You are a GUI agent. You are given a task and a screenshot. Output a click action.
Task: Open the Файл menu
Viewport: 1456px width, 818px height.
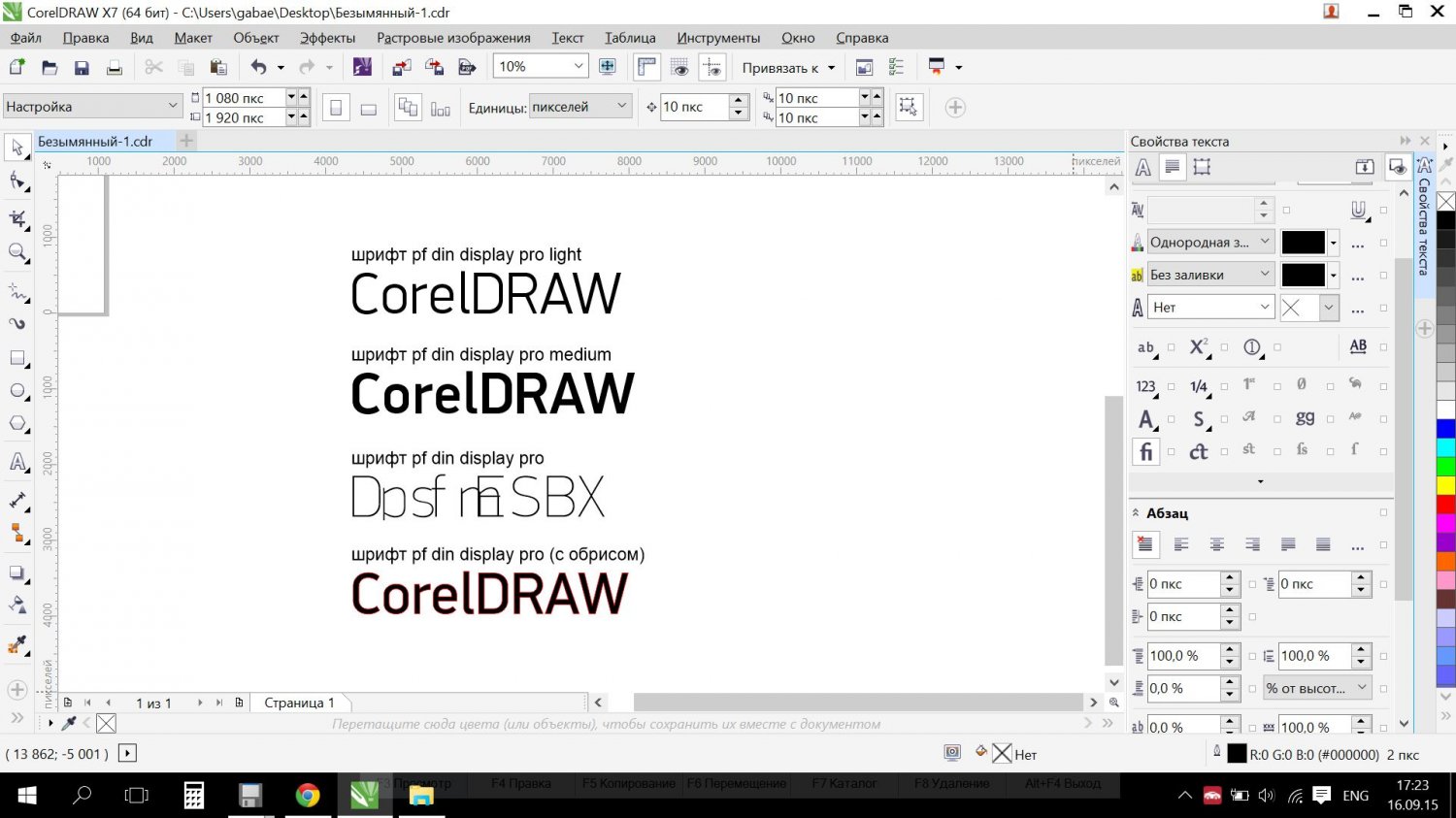(x=26, y=38)
